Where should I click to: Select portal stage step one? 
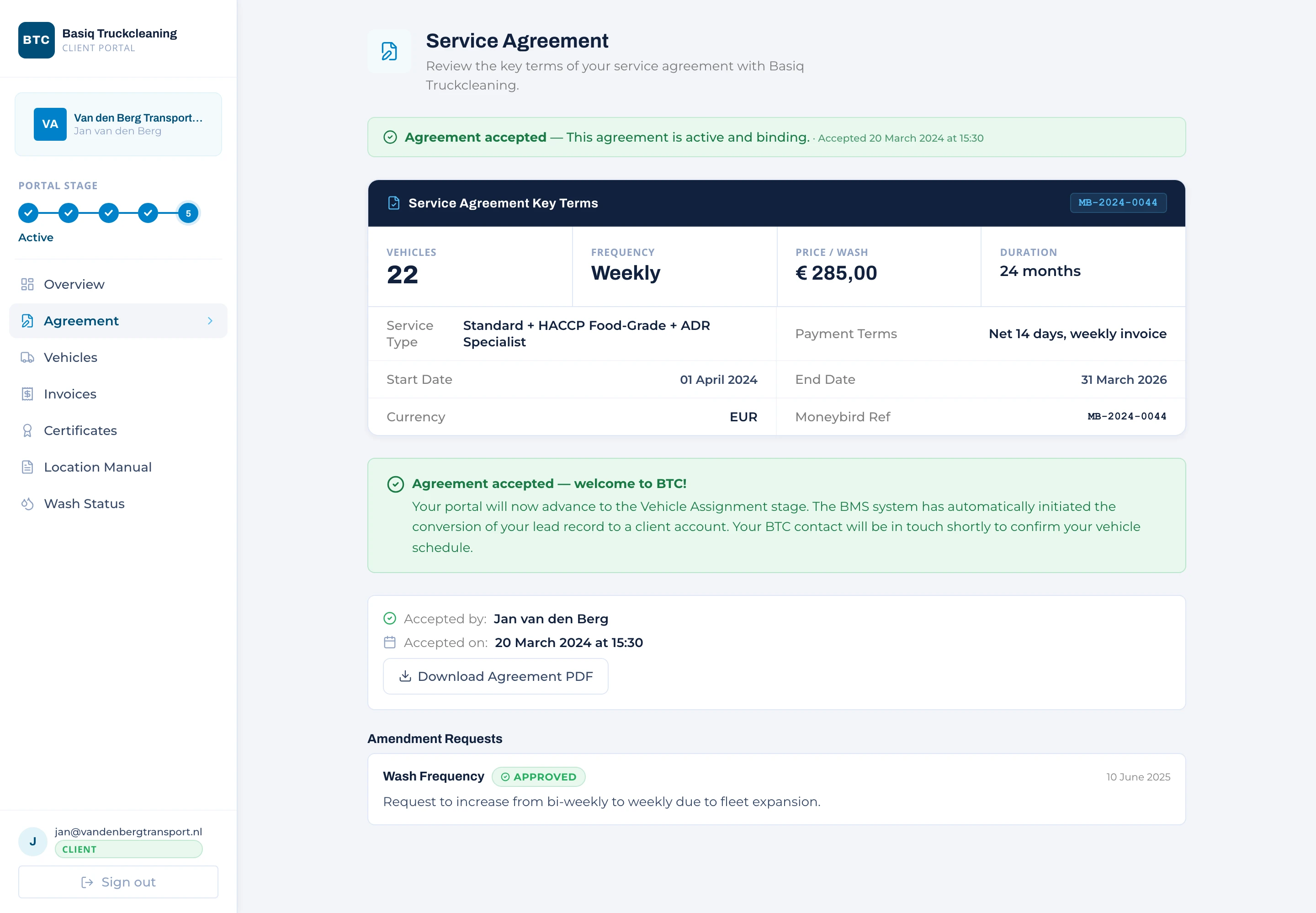point(28,213)
